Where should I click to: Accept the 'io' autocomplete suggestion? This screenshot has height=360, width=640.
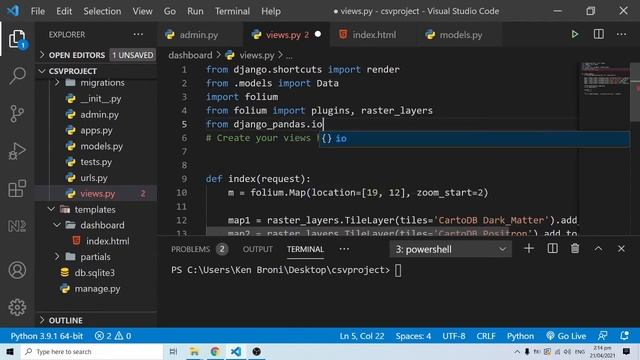(474, 138)
